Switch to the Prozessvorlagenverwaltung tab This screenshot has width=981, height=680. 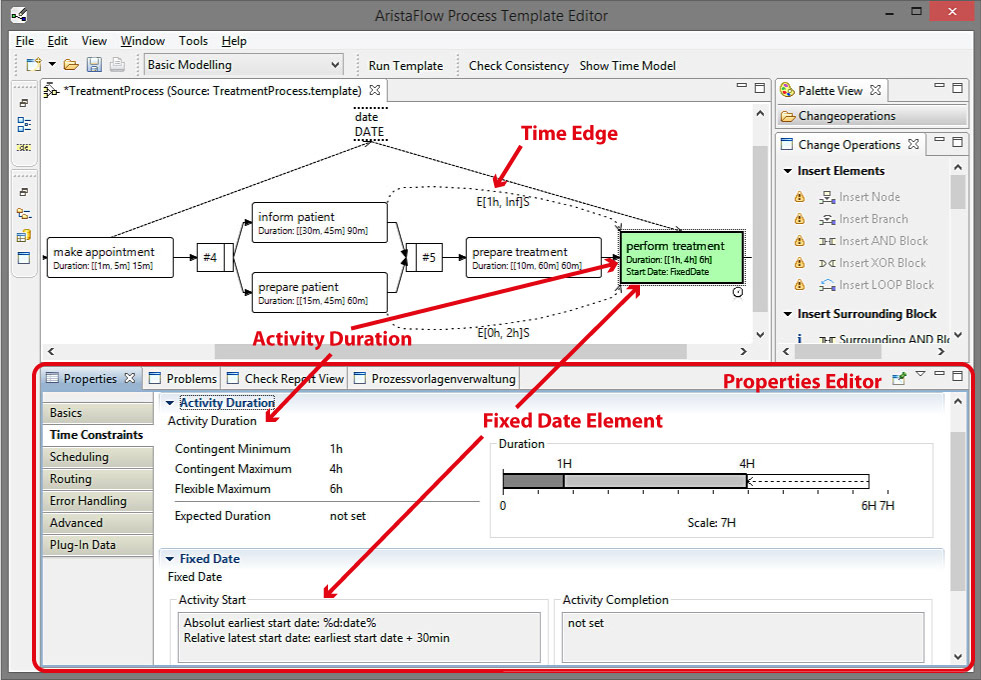(435, 378)
